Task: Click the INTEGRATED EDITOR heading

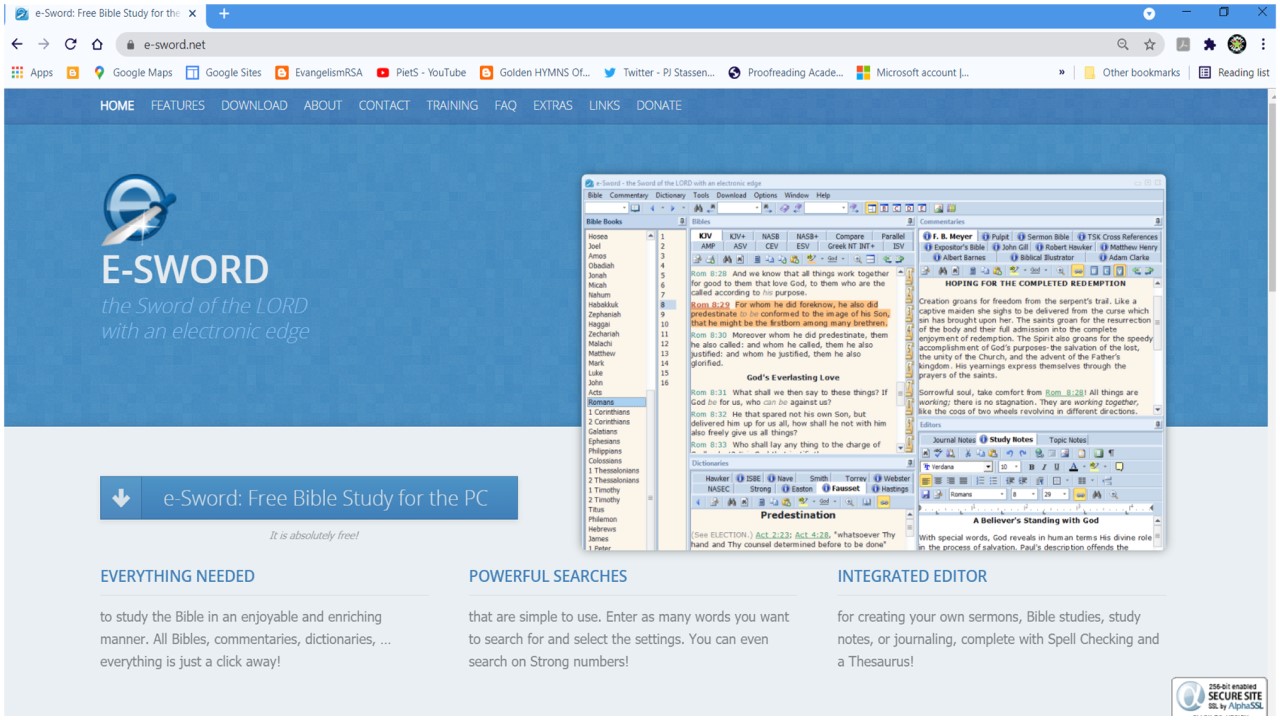Action: pyautogui.click(x=912, y=576)
